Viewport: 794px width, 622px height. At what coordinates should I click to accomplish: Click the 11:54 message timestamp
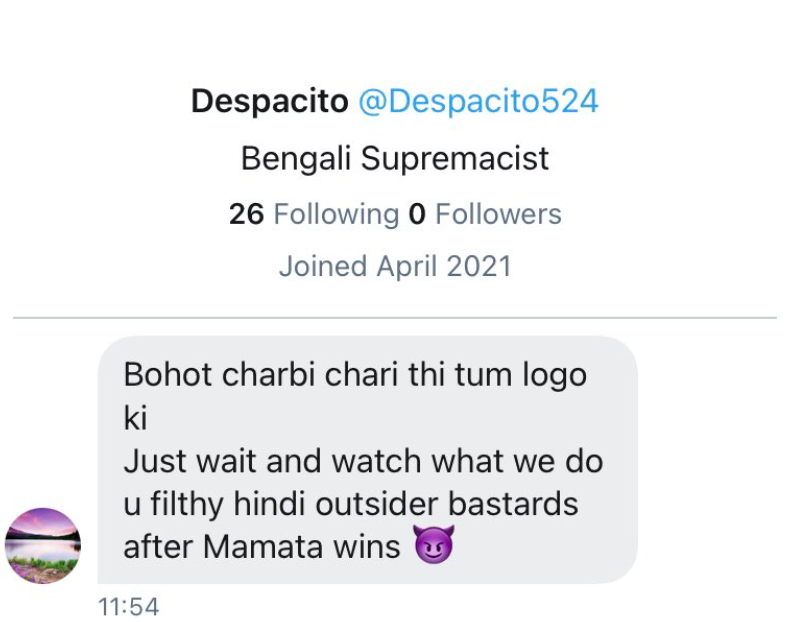point(129,606)
